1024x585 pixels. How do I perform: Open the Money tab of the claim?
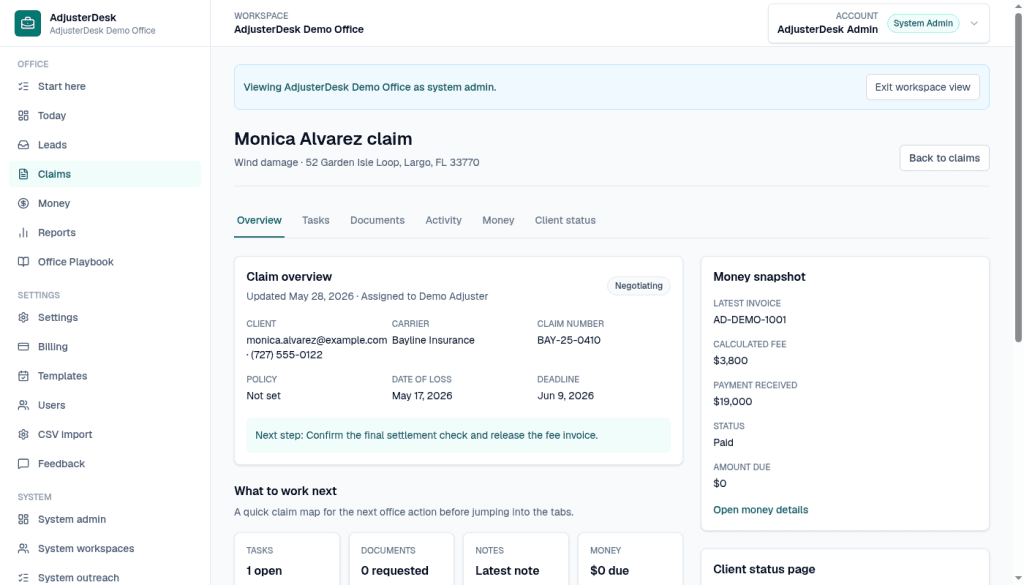[x=498, y=221]
